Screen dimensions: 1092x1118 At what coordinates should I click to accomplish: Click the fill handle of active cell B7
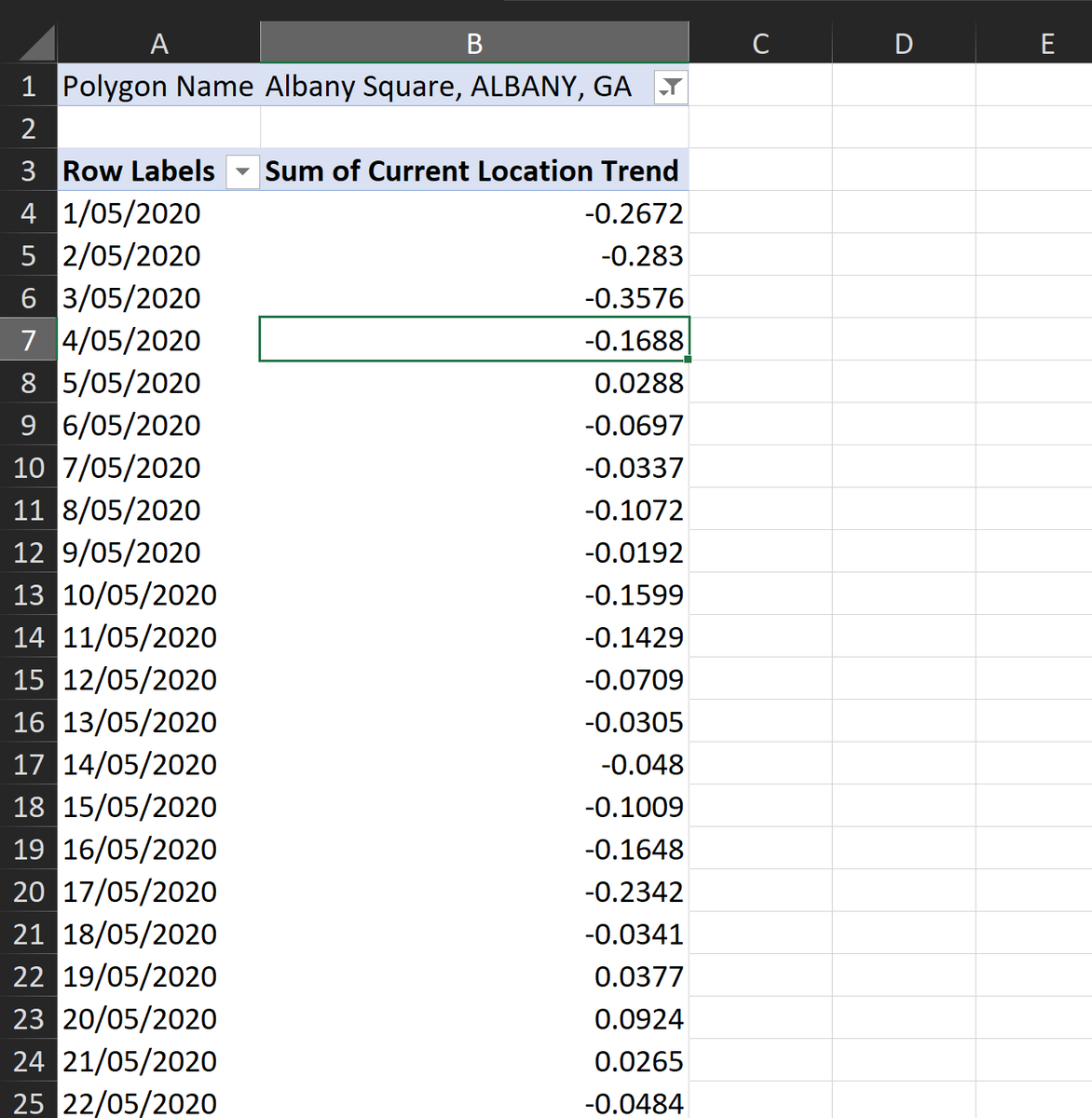pos(688,361)
